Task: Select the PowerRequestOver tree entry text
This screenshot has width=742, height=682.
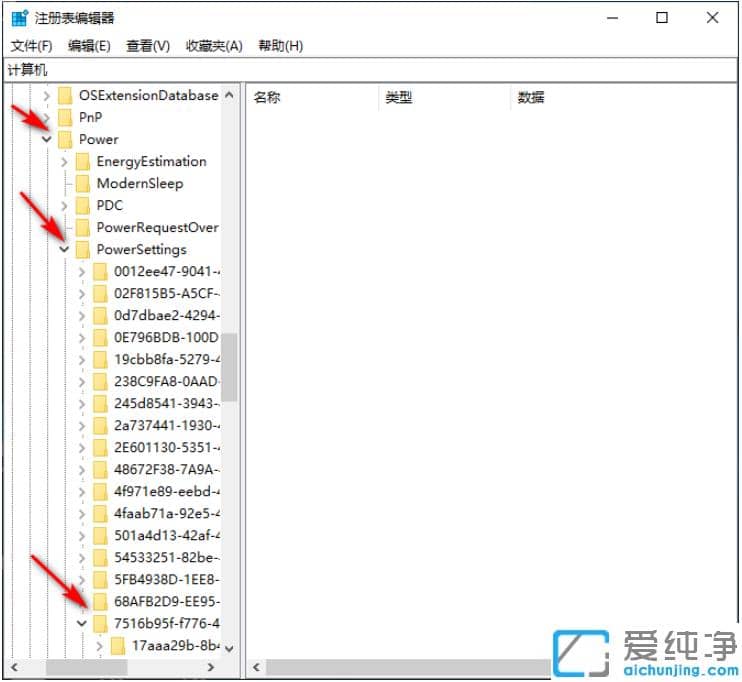Action: 158,228
